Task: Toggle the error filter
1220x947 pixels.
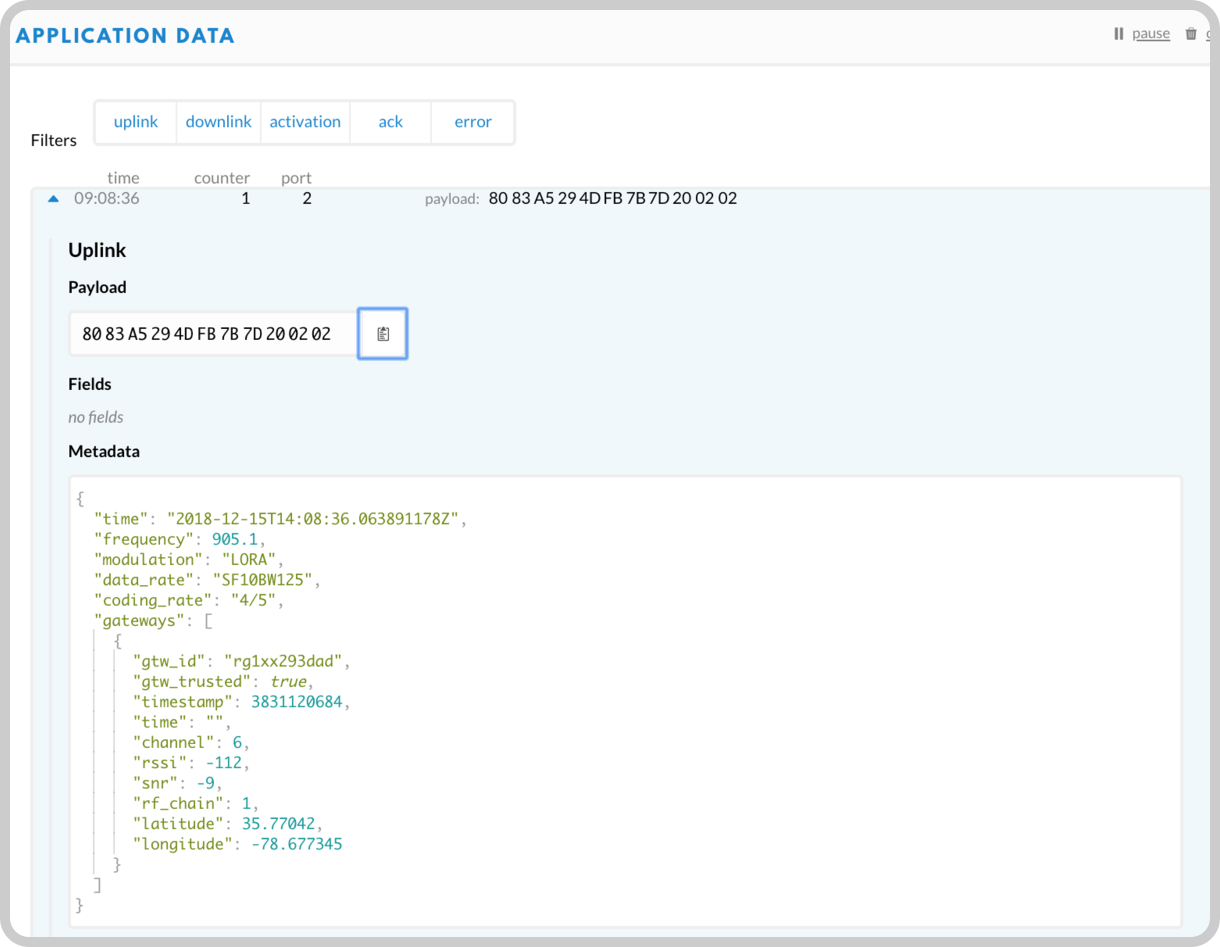Action: 473,122
